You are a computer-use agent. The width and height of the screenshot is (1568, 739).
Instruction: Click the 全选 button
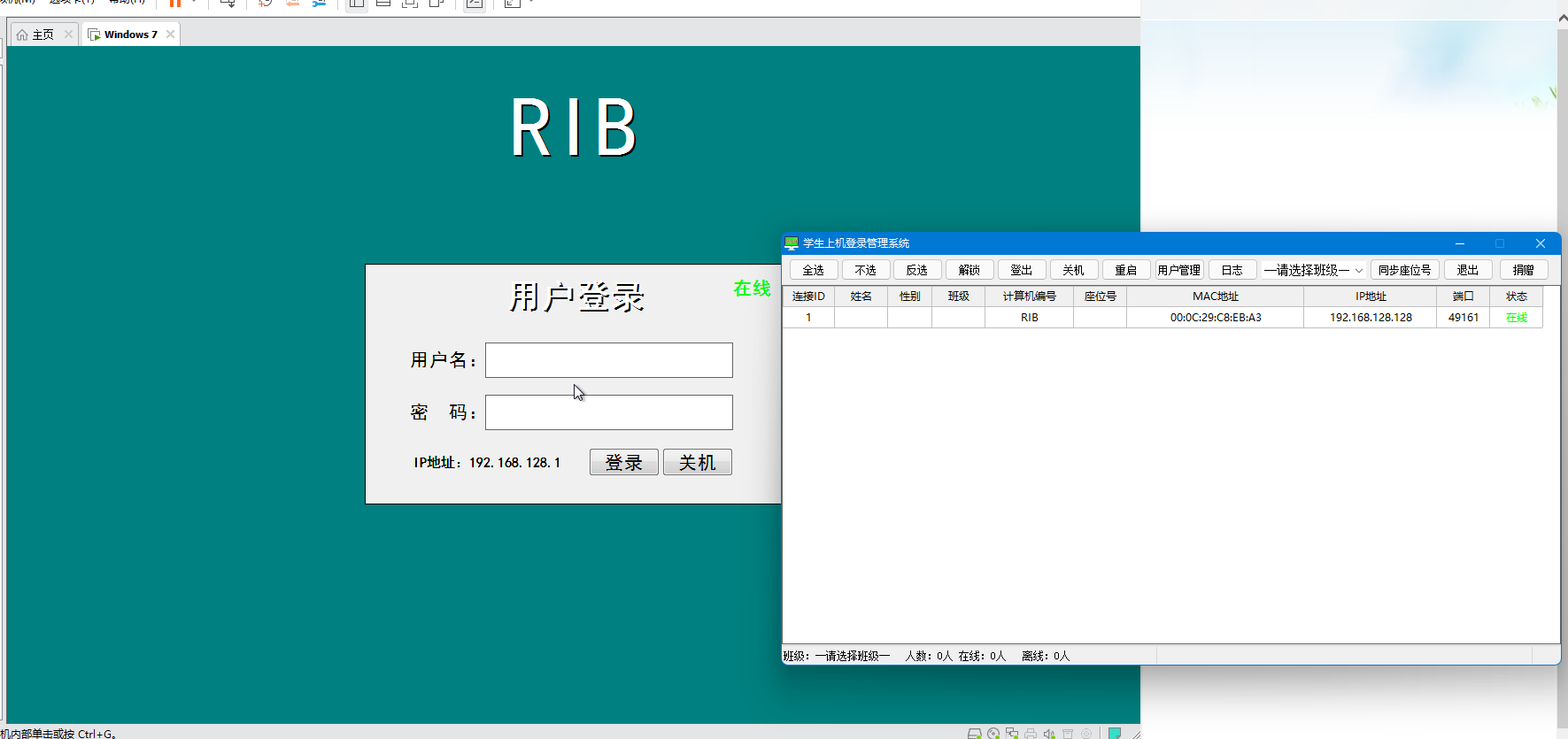tap(813, 270)
